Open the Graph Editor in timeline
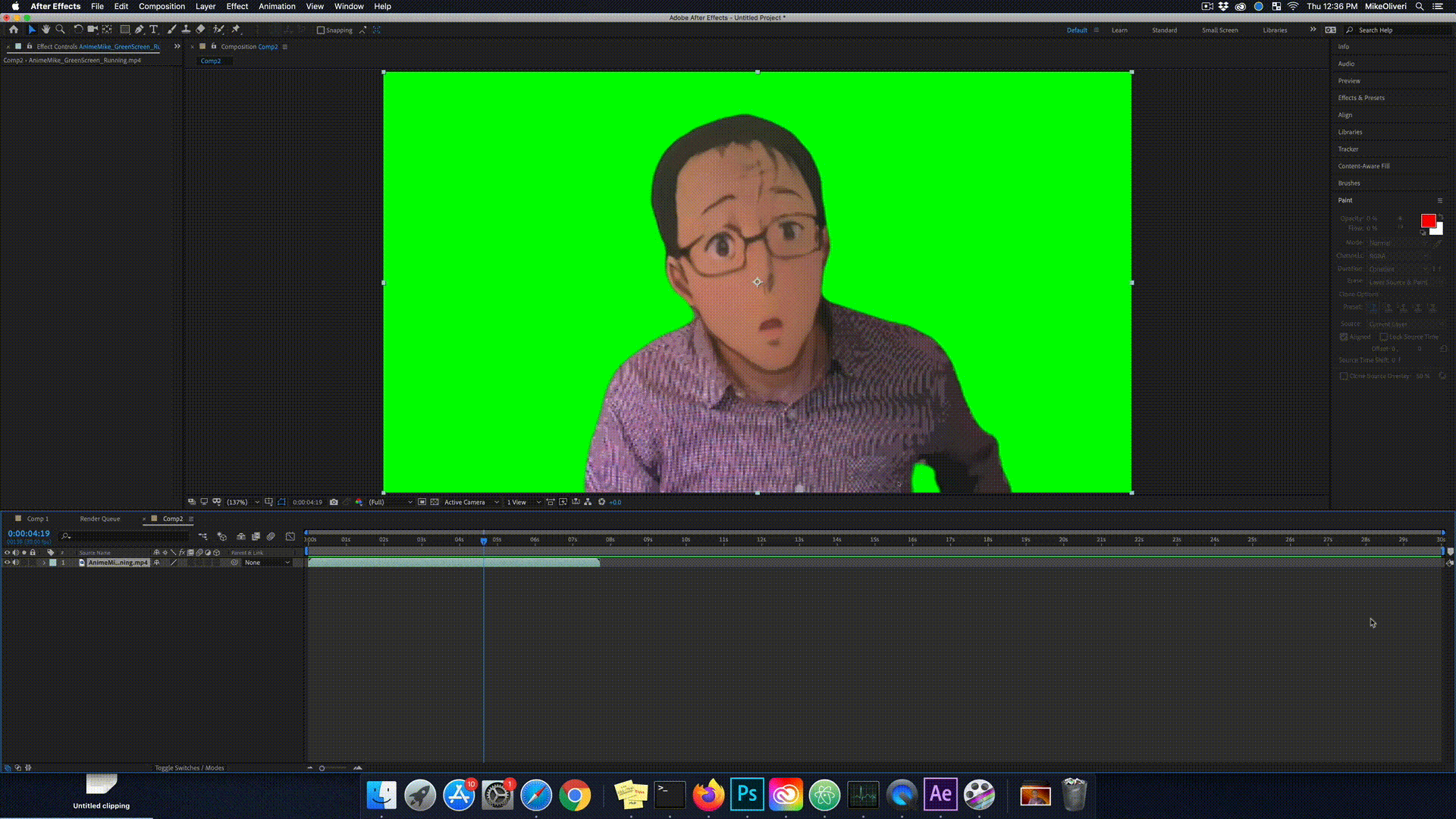 [x=290, y=536]
